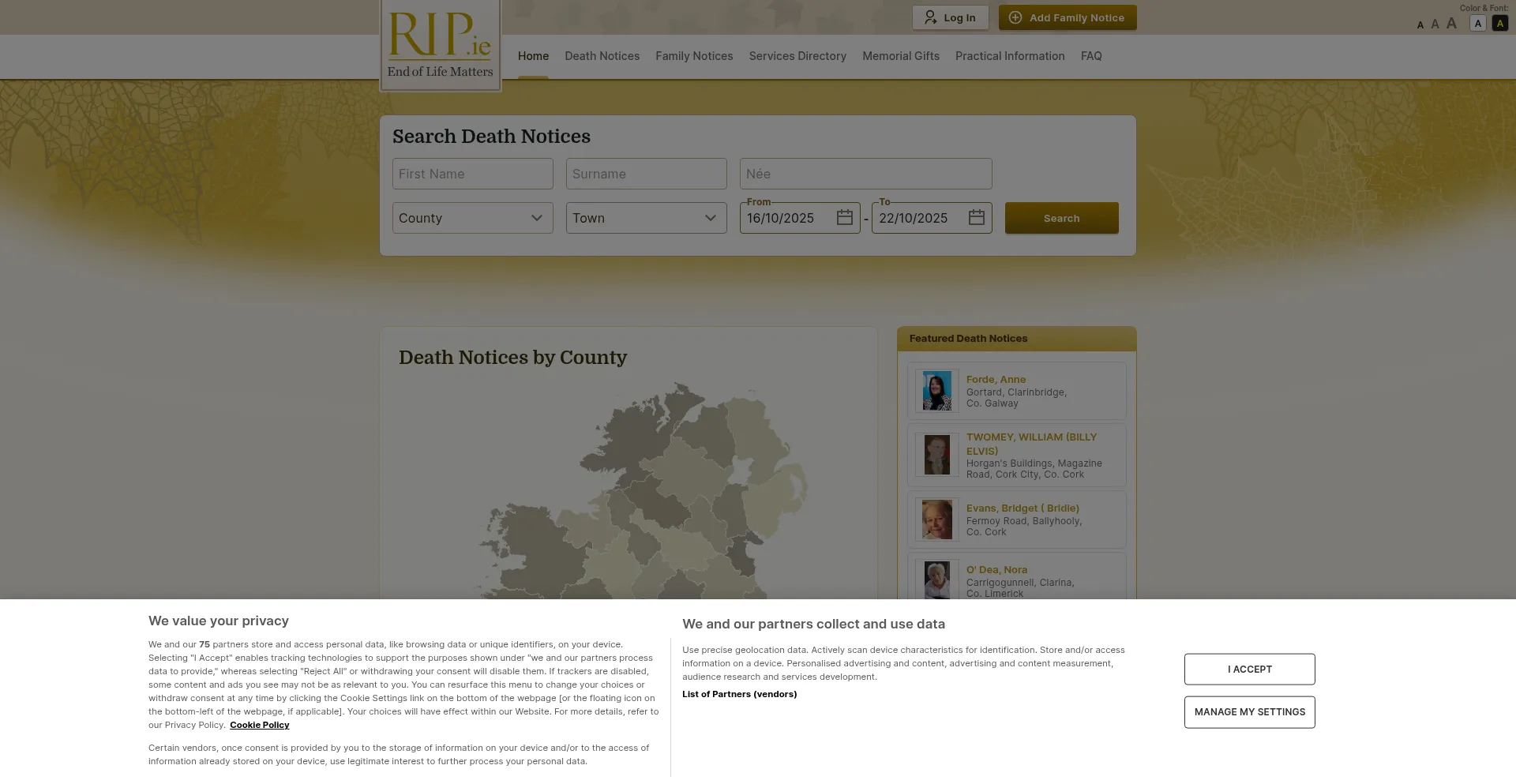The height and width of the screenshot is (784, 1516).
Task: Click the RIP.ie logo
Action: pyautogui.click(x=440, y=45)
